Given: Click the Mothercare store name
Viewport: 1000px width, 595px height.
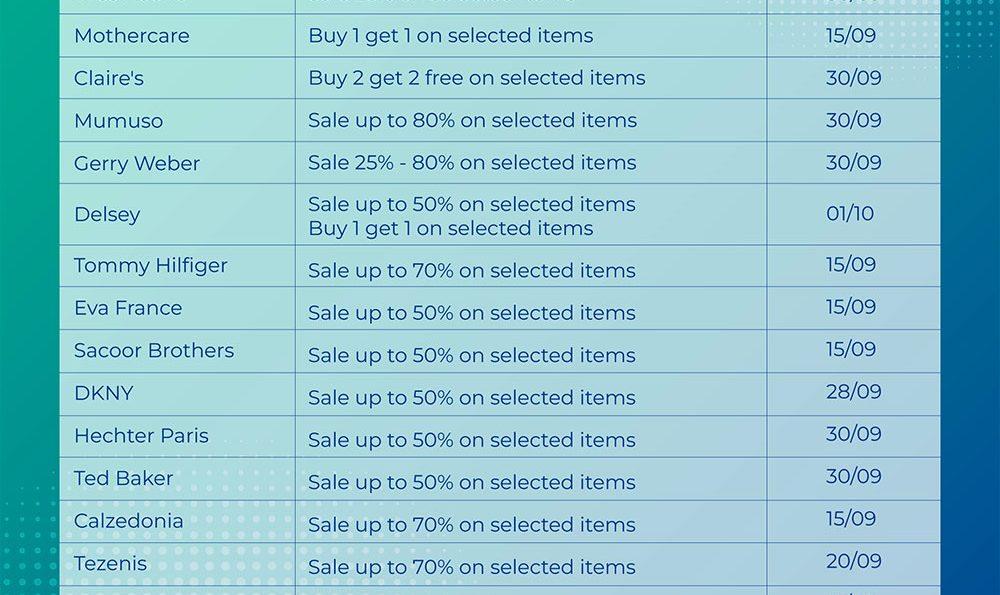Looking at the screenshot, I should point(131,36).
